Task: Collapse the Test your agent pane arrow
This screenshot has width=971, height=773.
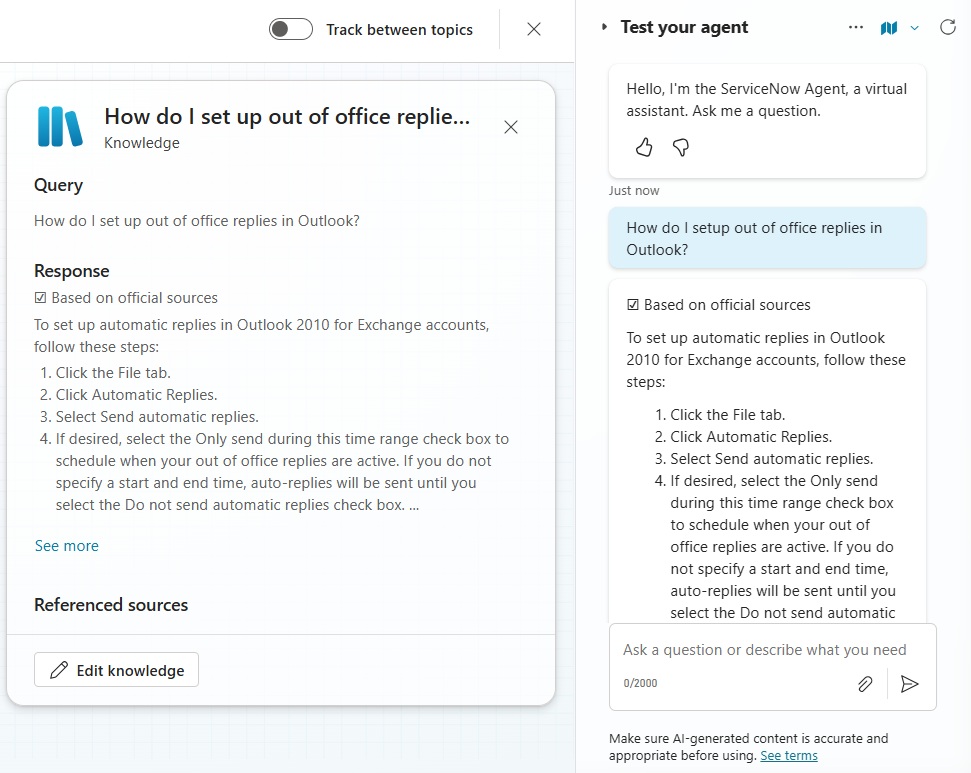Action: pyautogui.click(x=604, y=27)
